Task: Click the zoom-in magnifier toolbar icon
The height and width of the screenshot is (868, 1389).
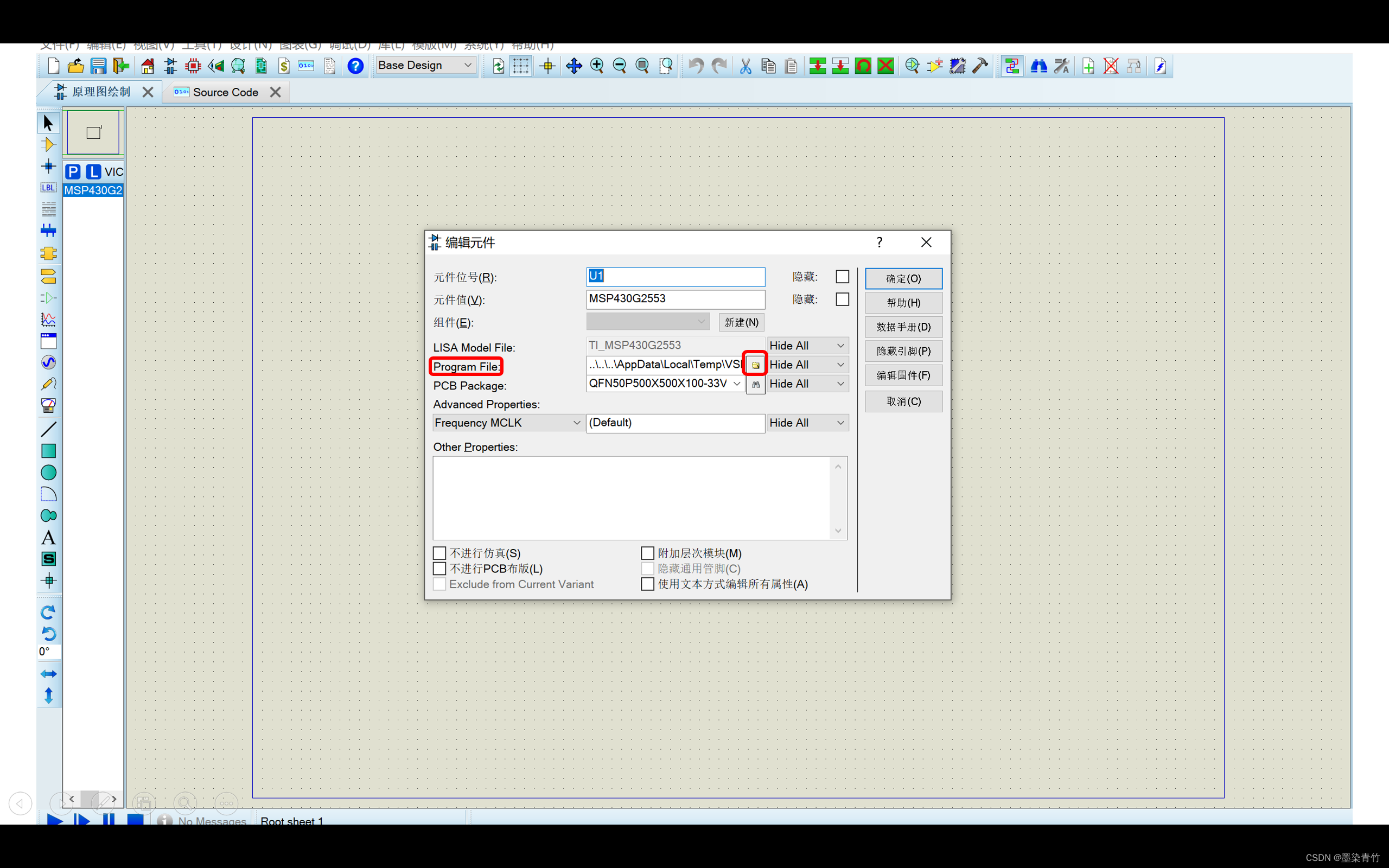Action: tap(597, 66)
